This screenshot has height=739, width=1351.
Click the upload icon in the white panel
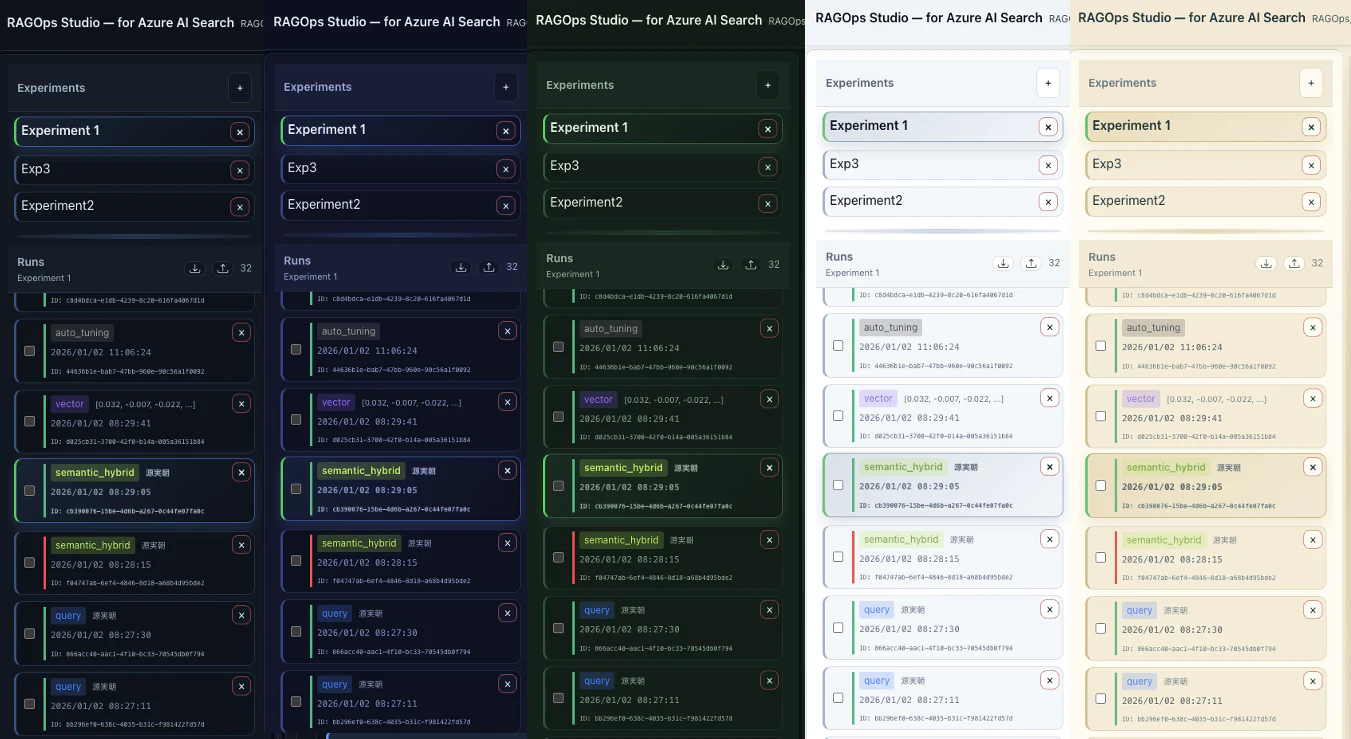[x=1031, y=263]
